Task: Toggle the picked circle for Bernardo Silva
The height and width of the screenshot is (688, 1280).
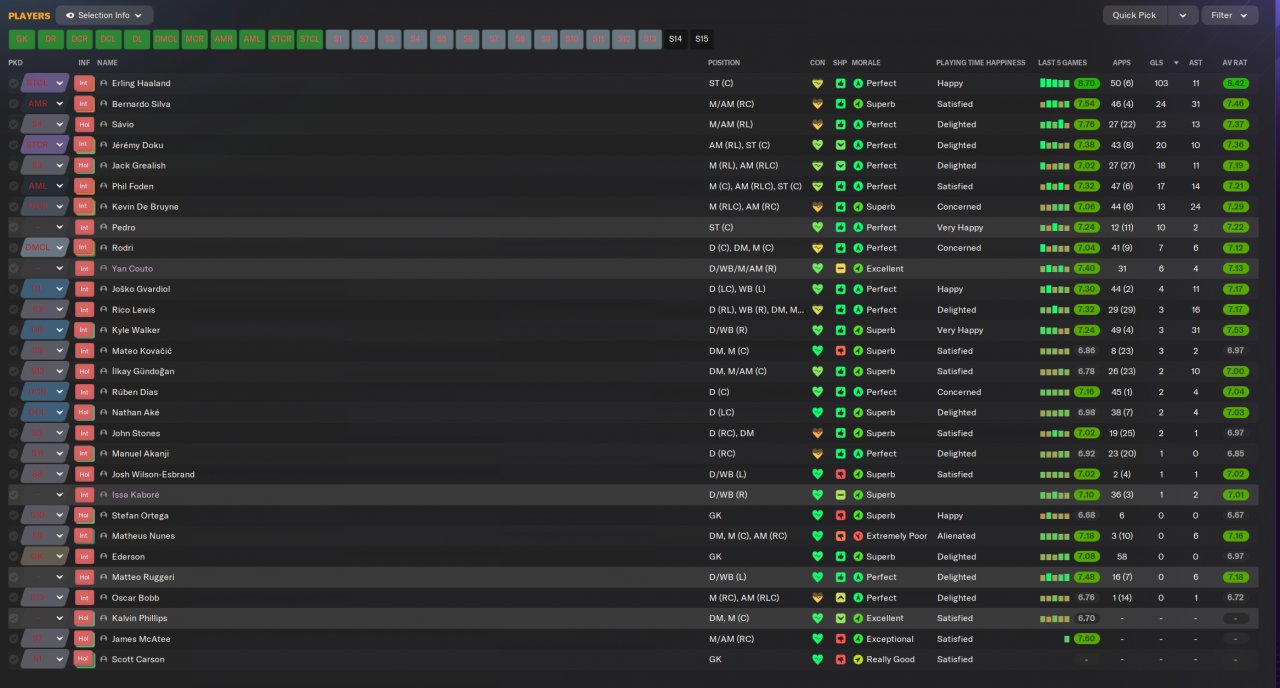Action: (x=14, y=104)
